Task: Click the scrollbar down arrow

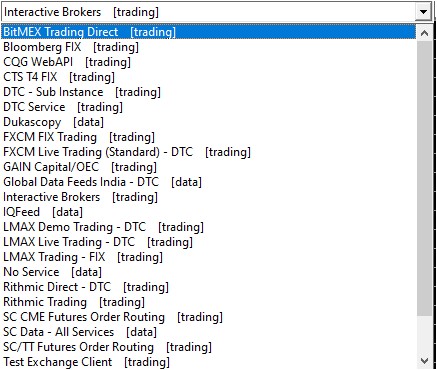Action: click(x=424, y=361)
